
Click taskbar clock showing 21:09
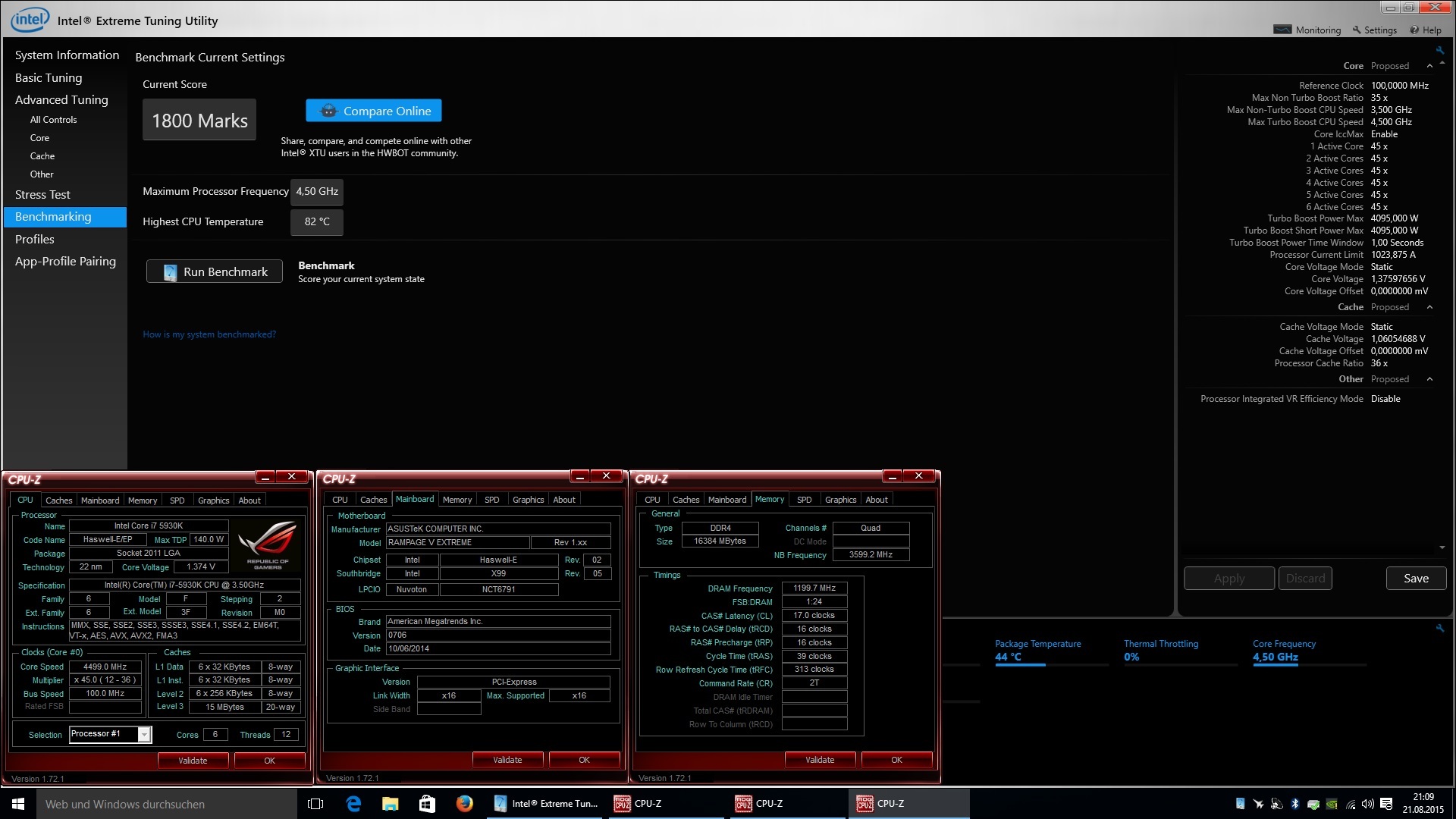(1423, 804)
